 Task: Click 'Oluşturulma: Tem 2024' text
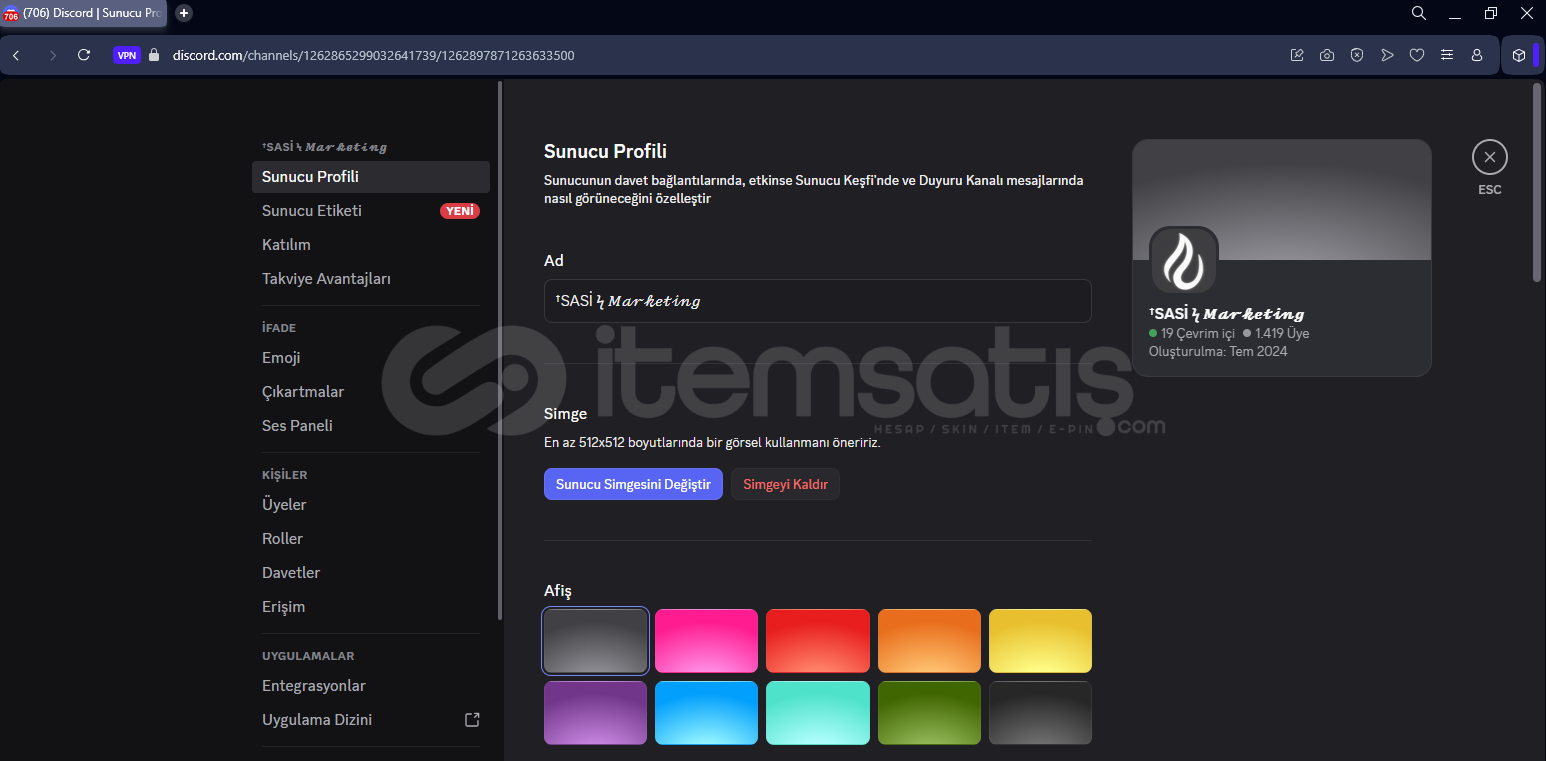1218,352
